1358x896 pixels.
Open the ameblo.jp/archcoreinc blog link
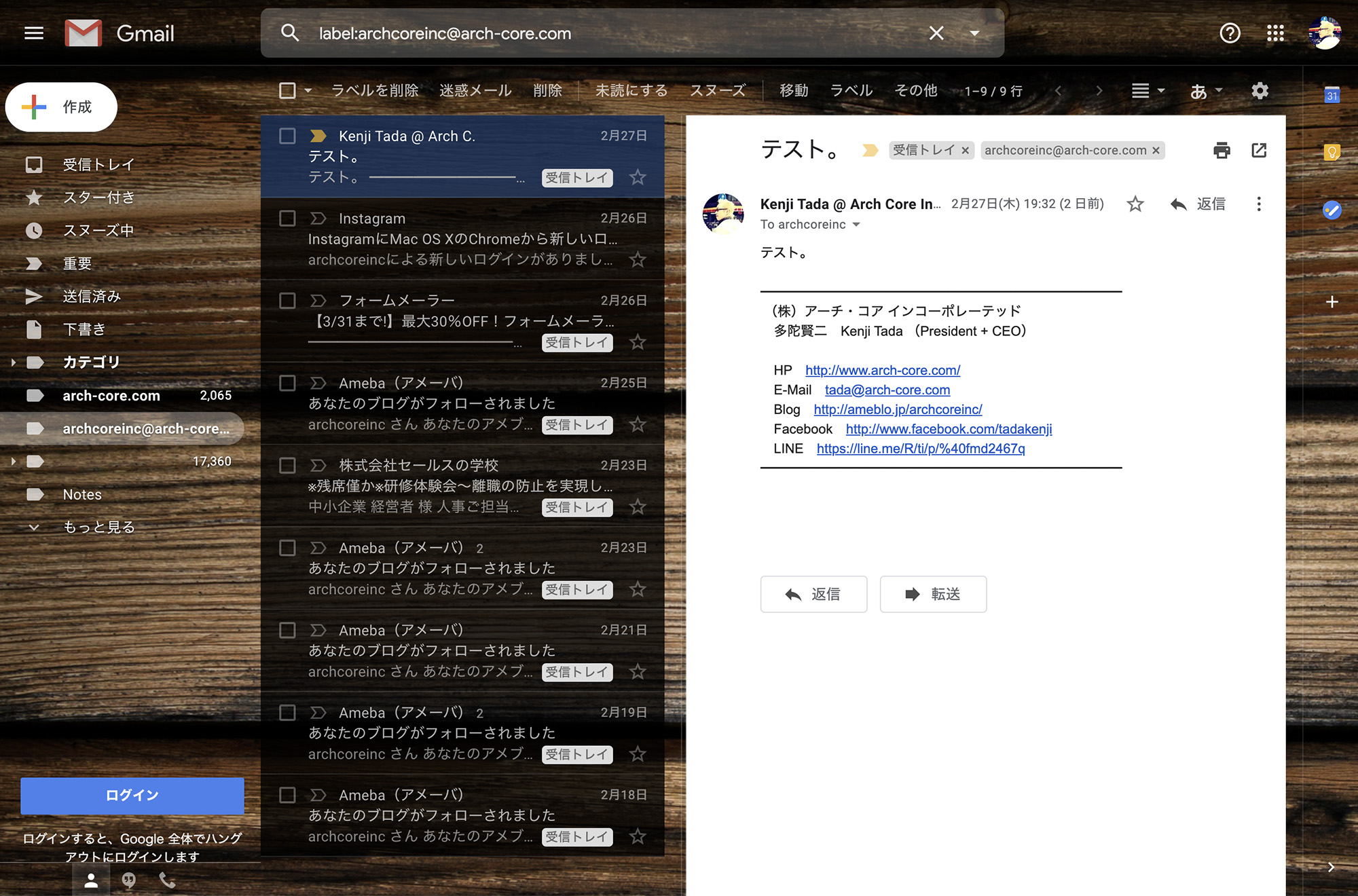click(898, 409)
